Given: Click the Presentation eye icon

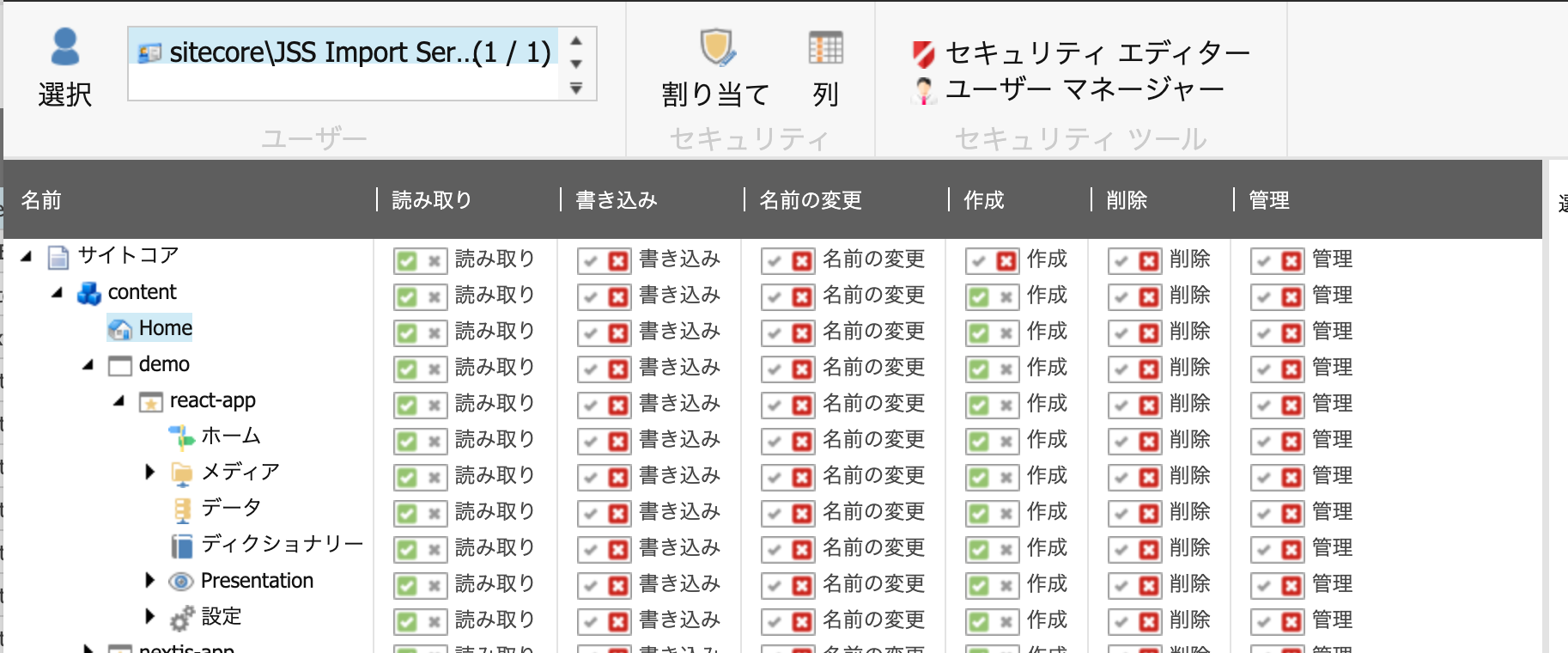Looking at the screenshot, I should click(x=181, y=582).
